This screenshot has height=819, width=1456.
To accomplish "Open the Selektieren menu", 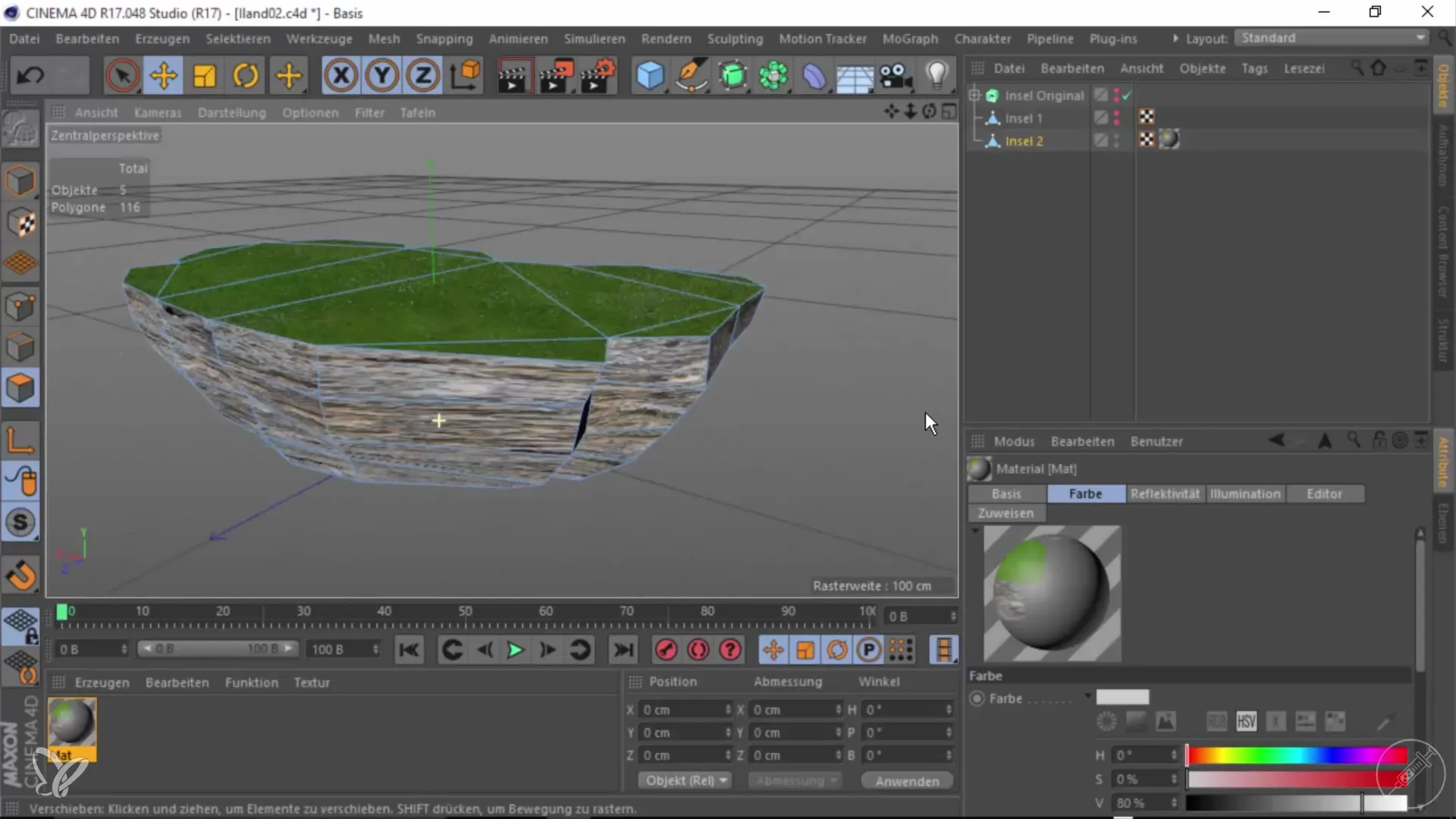I will pyautogui.click(x=237, y=39).
